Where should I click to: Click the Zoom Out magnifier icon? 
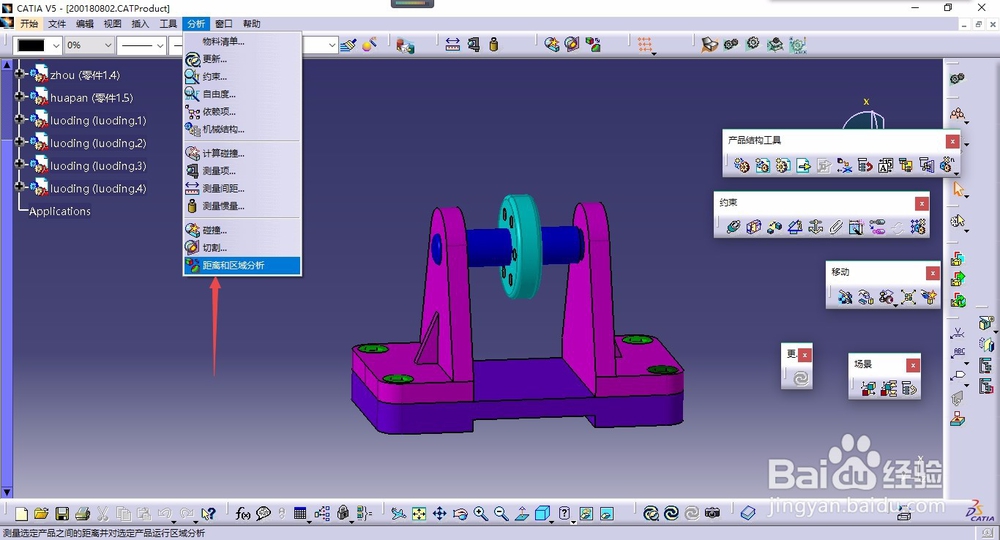tap(501, 513)
